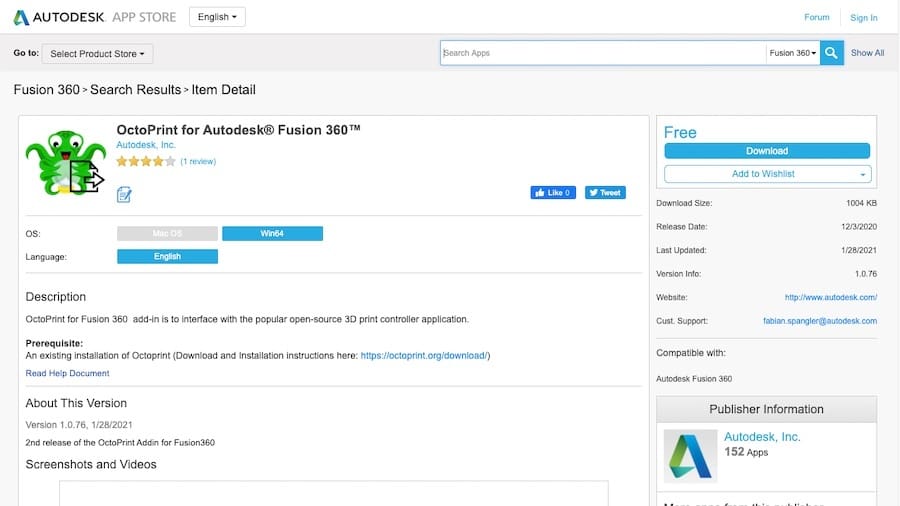Open the 1 review link
Image resolution: width=900 pixels, height=506 pixels.
coord(198,161)
